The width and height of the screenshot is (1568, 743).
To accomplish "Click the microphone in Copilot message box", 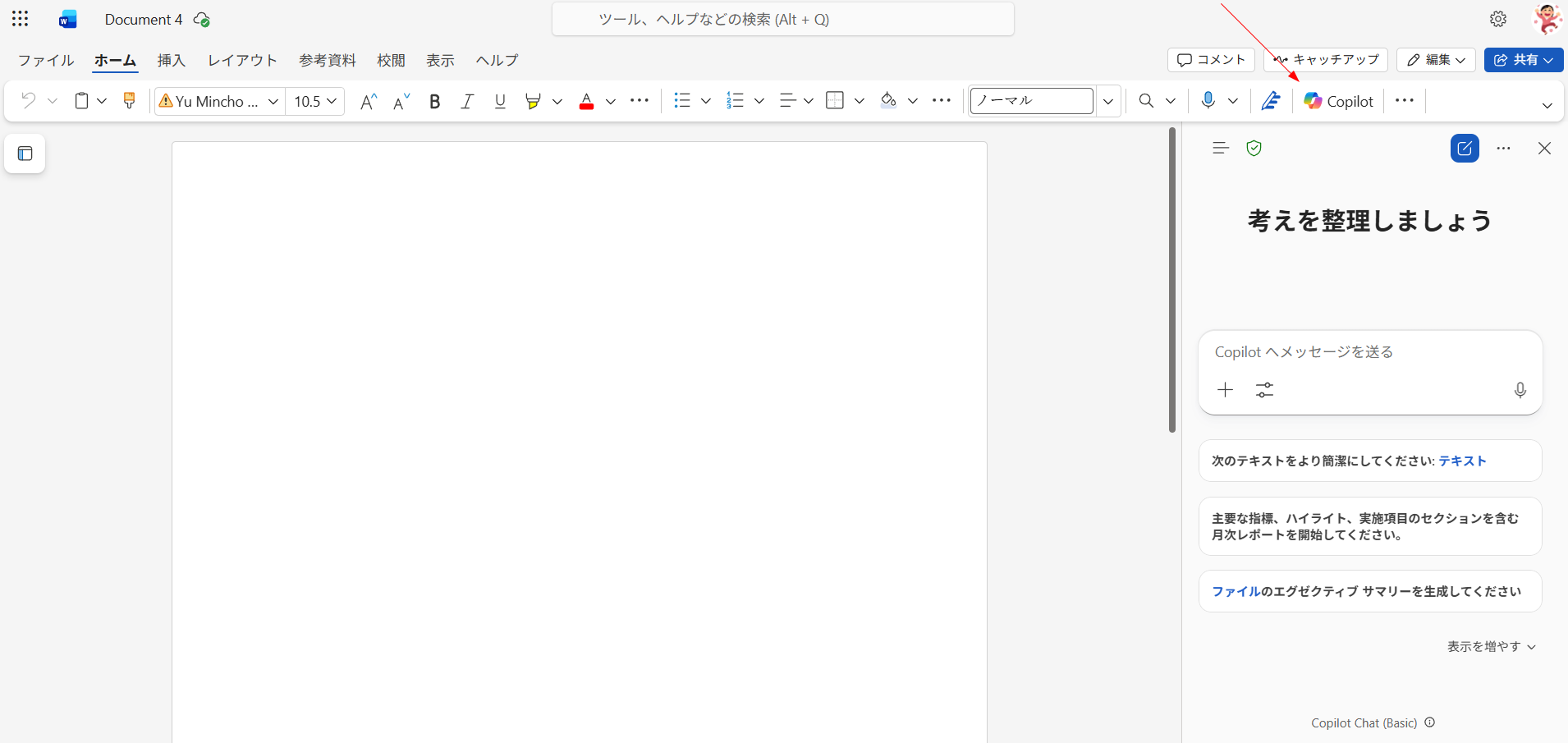I will (1520, 390).
